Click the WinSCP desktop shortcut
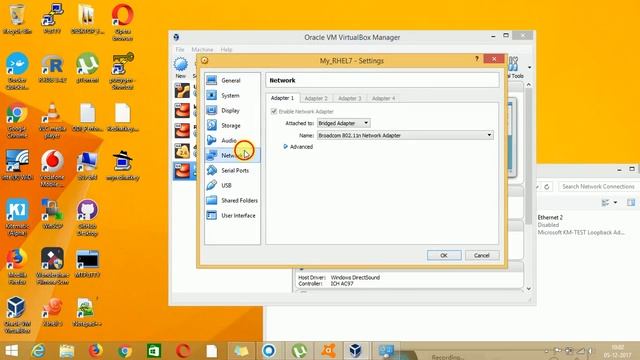This screenshot has width=640, height=360. click(52, 214)
